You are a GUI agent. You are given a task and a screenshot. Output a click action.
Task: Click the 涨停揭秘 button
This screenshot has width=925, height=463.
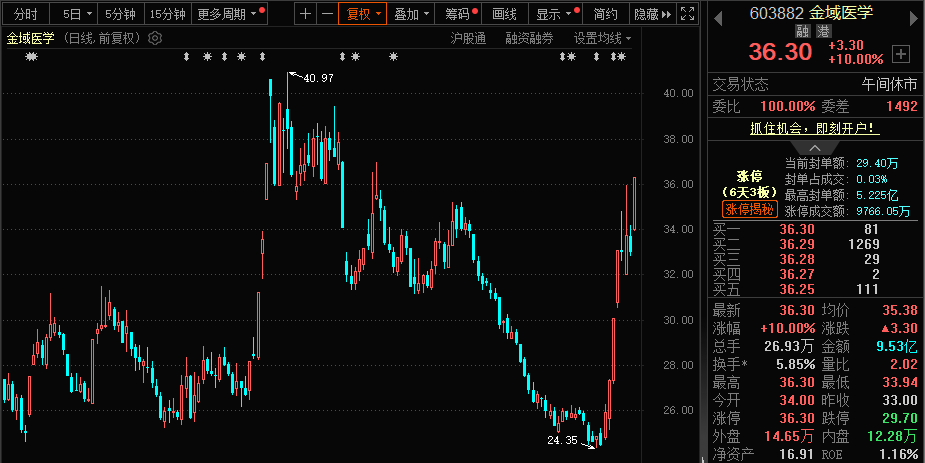click(750, 209)
